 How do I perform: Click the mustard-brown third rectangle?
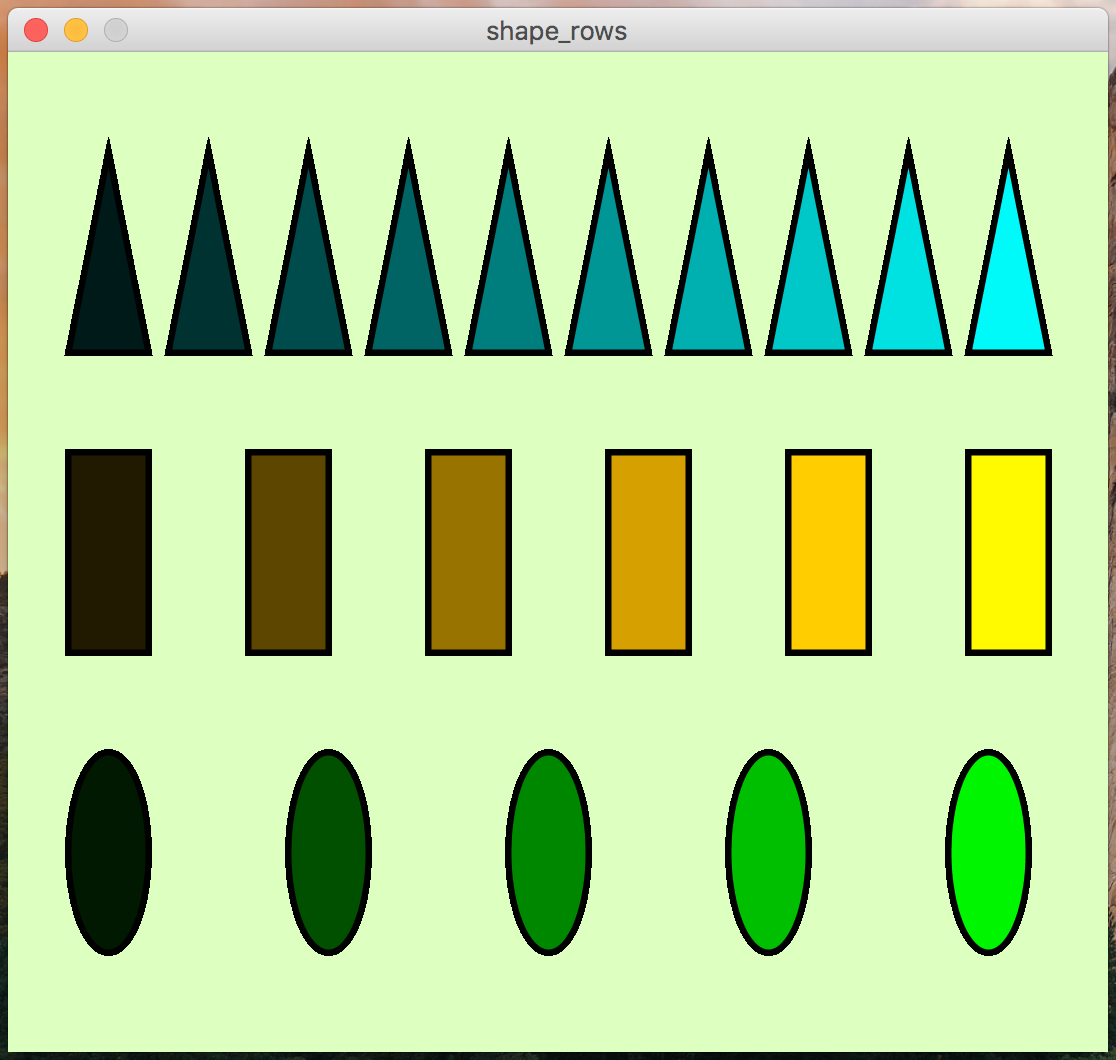pos(468,552)
